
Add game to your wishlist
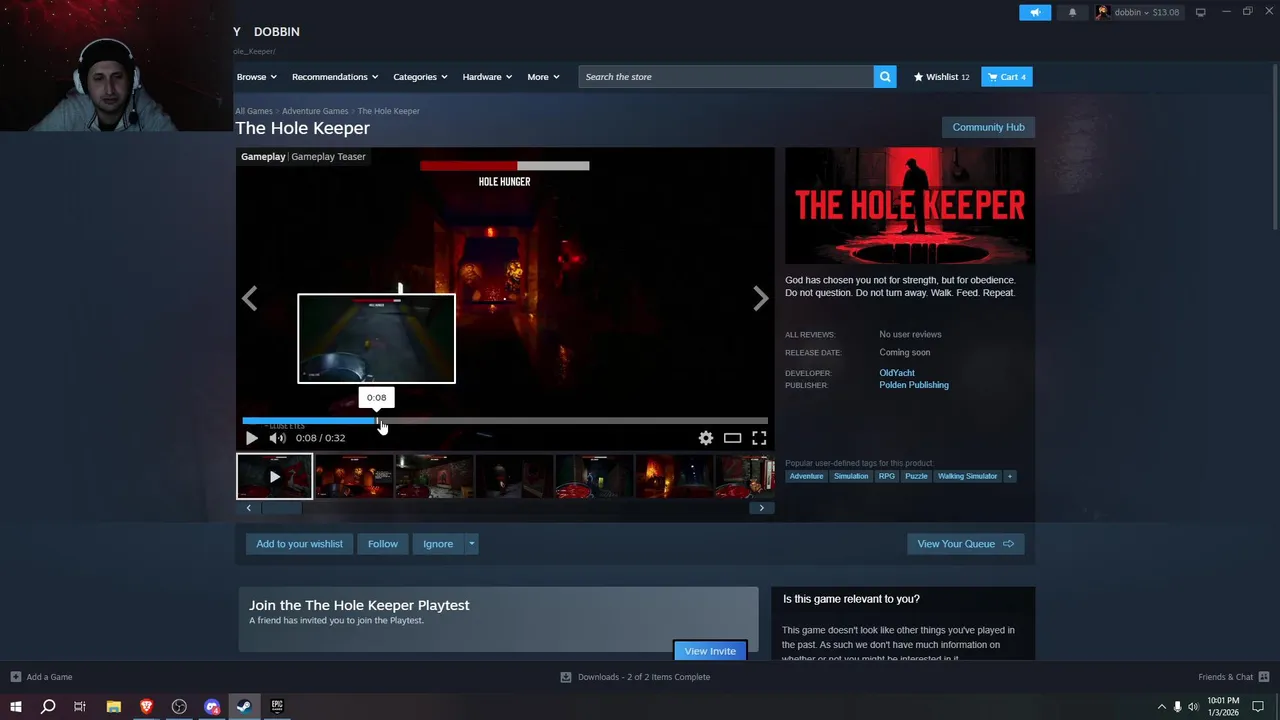[x=299, y=544]
